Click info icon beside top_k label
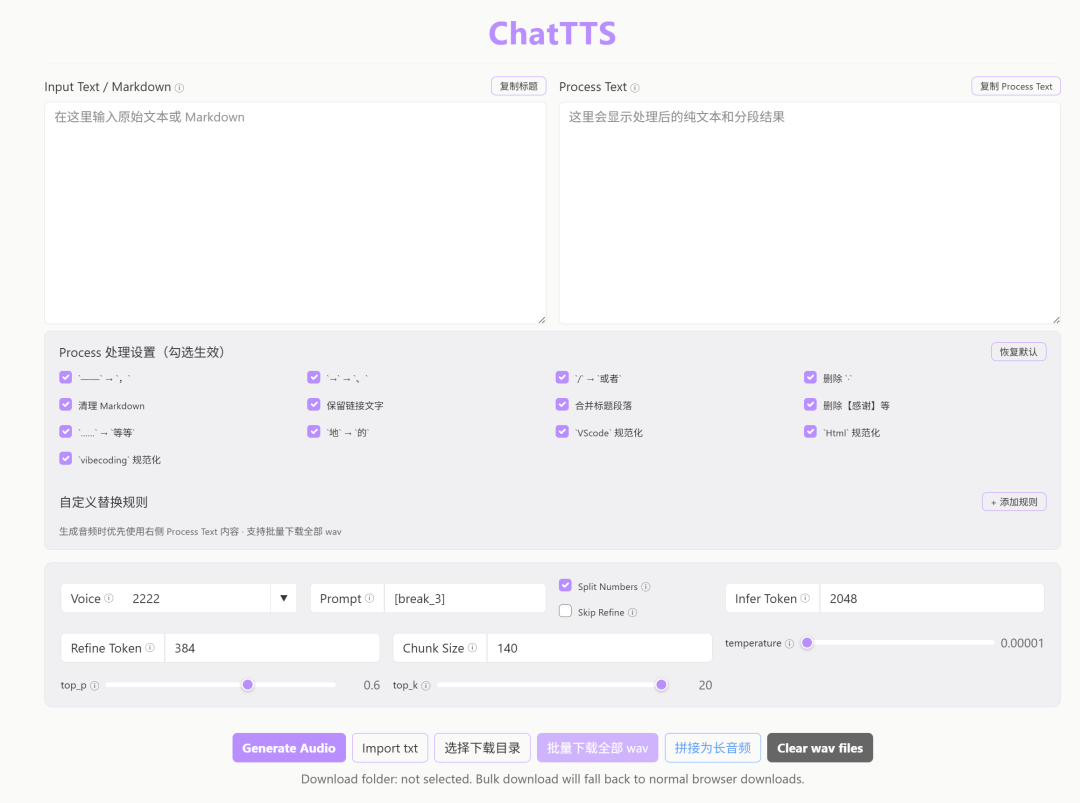The width and height of the screenshot is (1080, 803). [426, 685]
